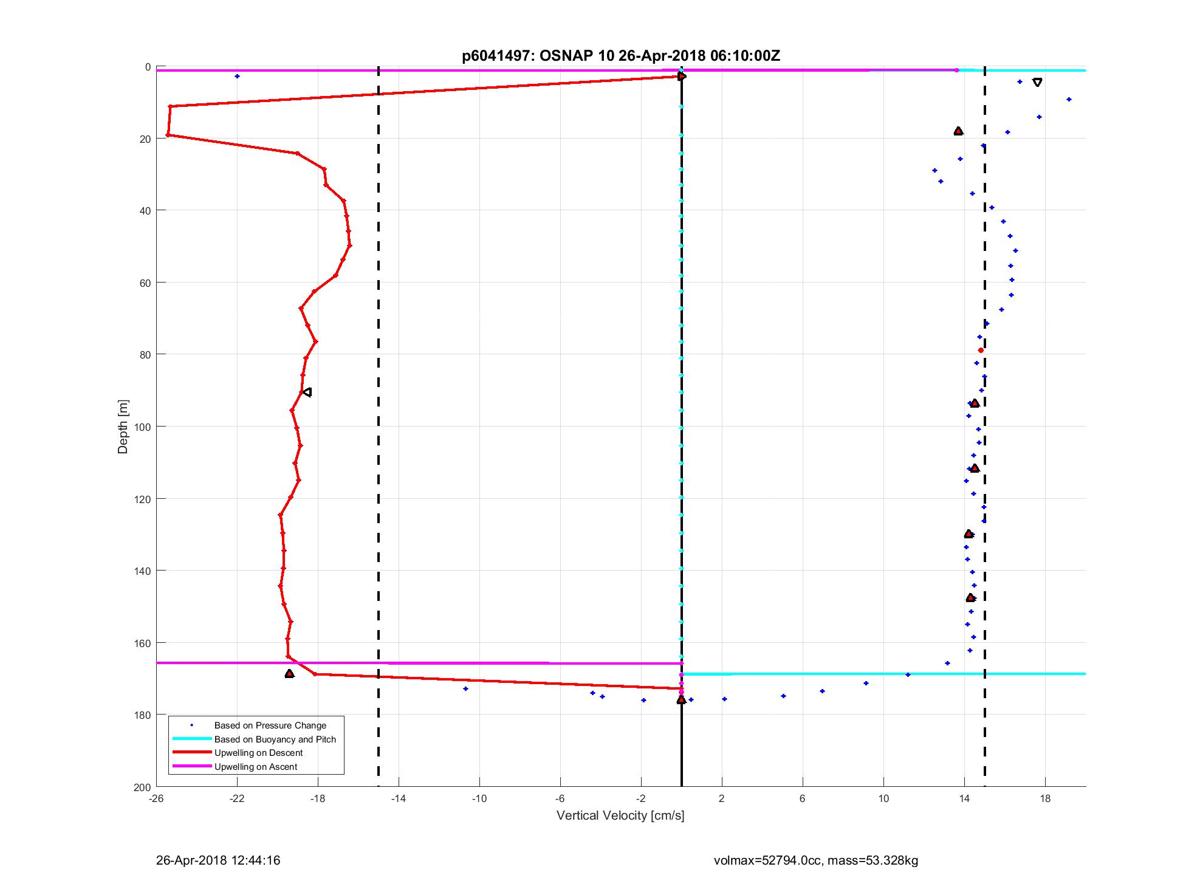Click the depth-axis tick label '40'
Image resolution: width=1200 pixels, height=885 pixels.
[145, 211]
